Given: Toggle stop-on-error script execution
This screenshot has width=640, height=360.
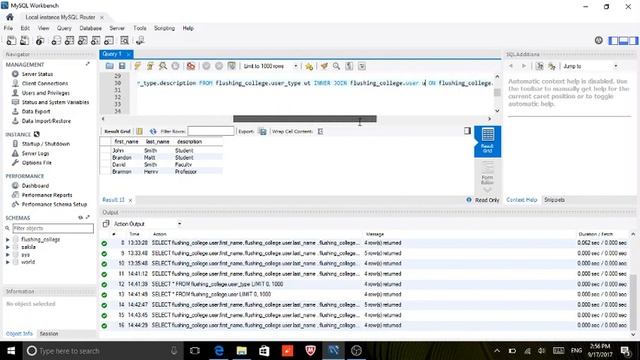Looking at the screenshot, I should pos(191,66).
